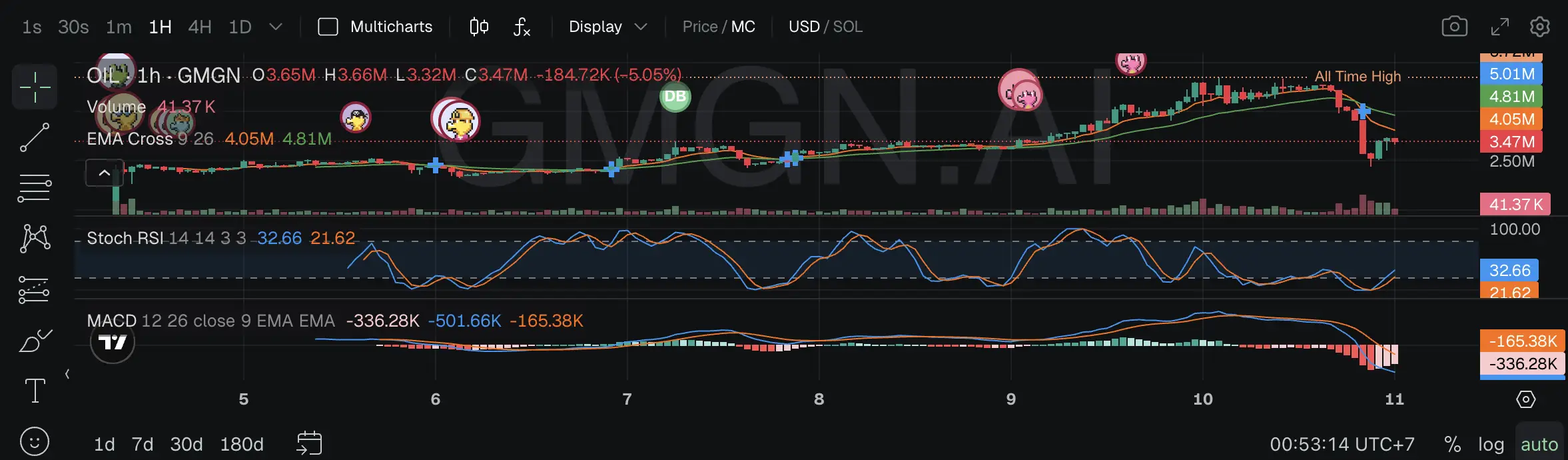
Task: Click the 32.66 Stoch RSI axis label
Action: tap(1509, 270)
